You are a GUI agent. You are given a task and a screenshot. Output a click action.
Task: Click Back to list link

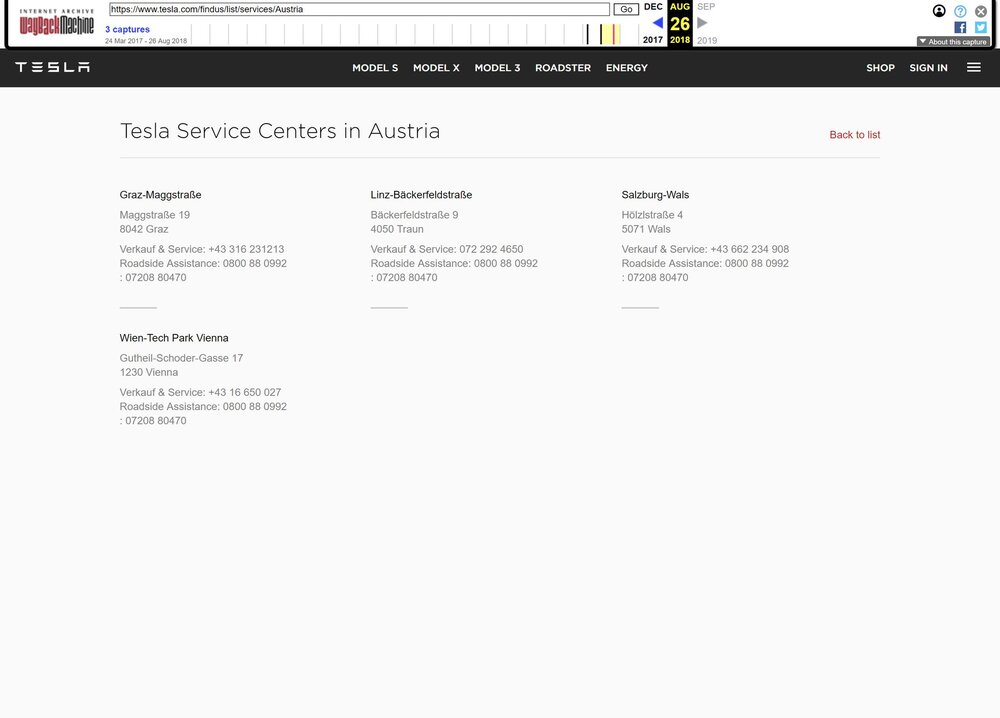[855, 135]
